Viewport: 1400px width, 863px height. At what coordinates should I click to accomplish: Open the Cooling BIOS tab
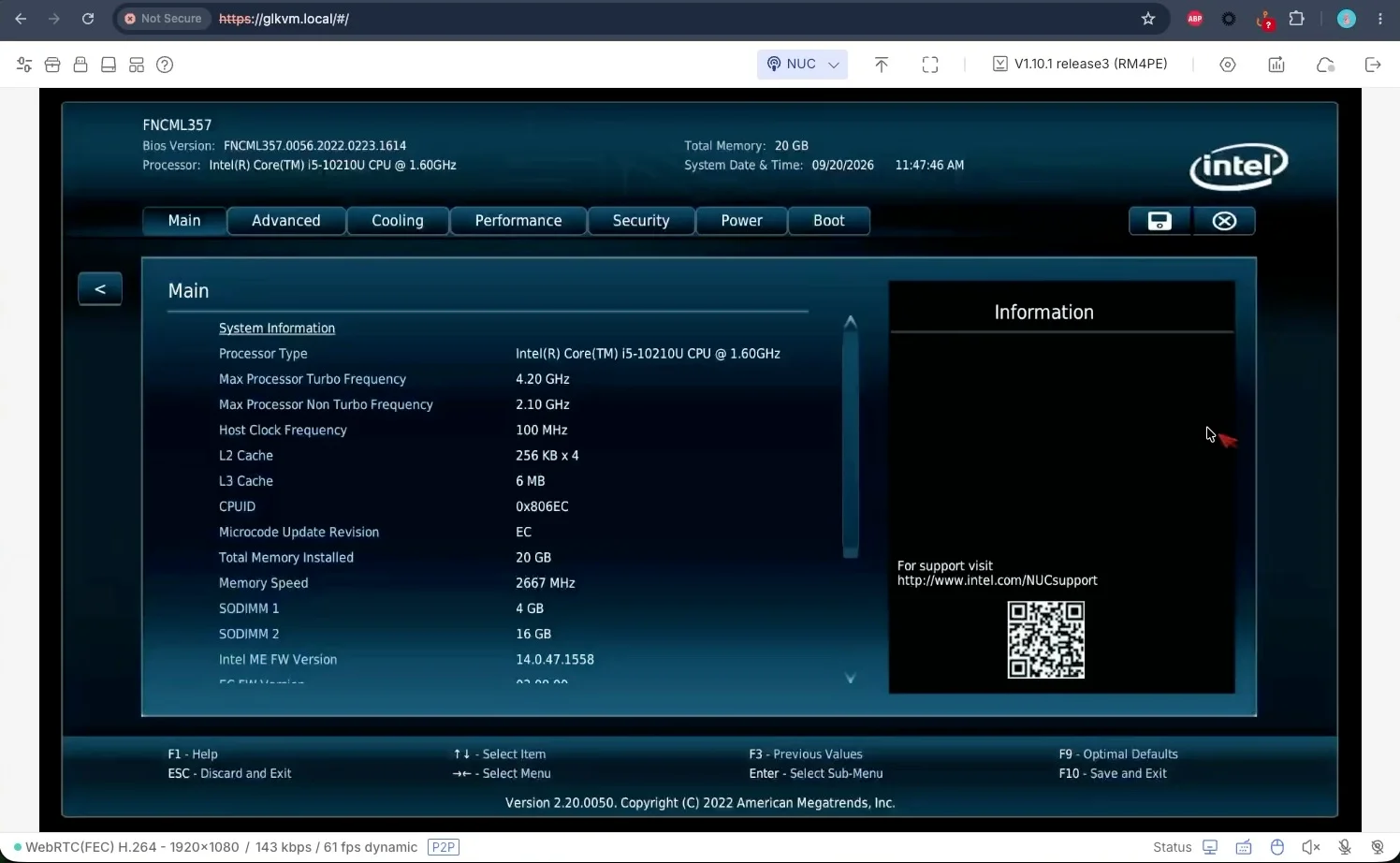(398, 221)
